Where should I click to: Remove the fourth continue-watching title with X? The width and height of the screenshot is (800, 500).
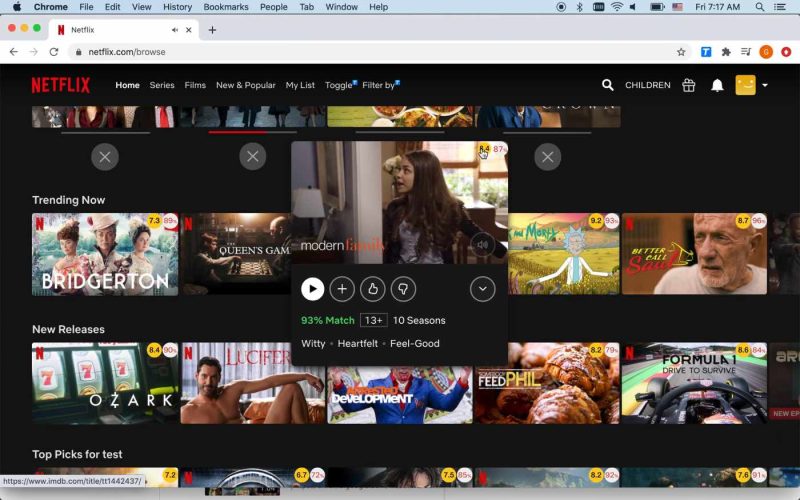(x=547, y=157)
